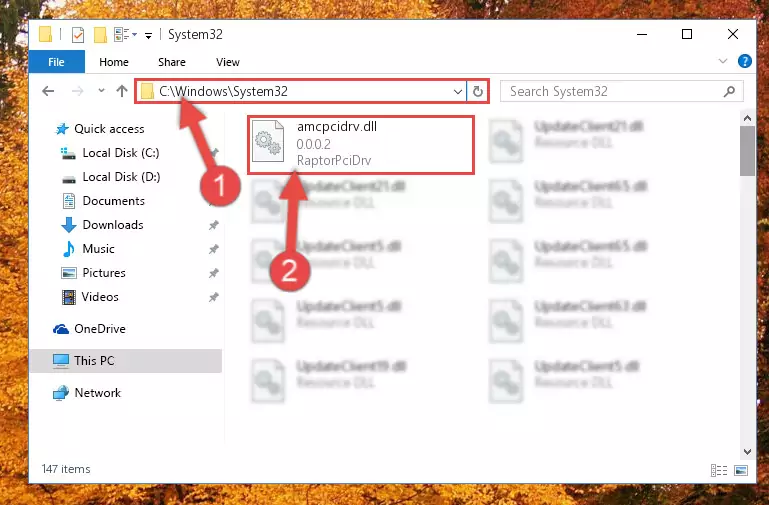Open the address bar history dropdown
This screenshot has width=769, height=505.
(458, 92)
